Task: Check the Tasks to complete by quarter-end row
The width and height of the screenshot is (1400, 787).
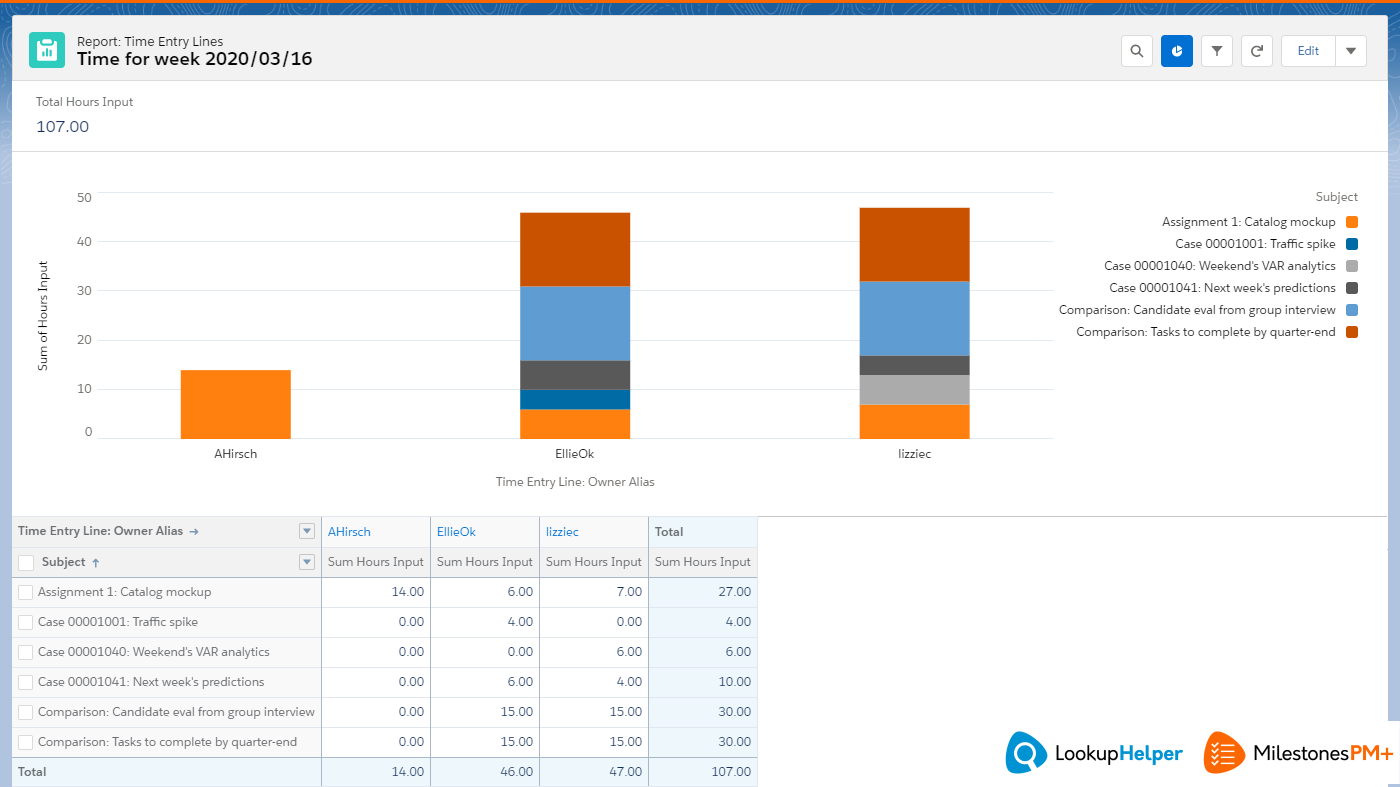Action: click(26, 742)
